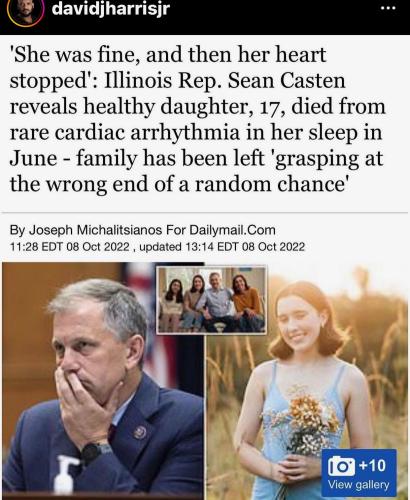
Task: Select the 11:28 EDT publish timestamp
Action: pyautogui.click(x=70, y=247)
